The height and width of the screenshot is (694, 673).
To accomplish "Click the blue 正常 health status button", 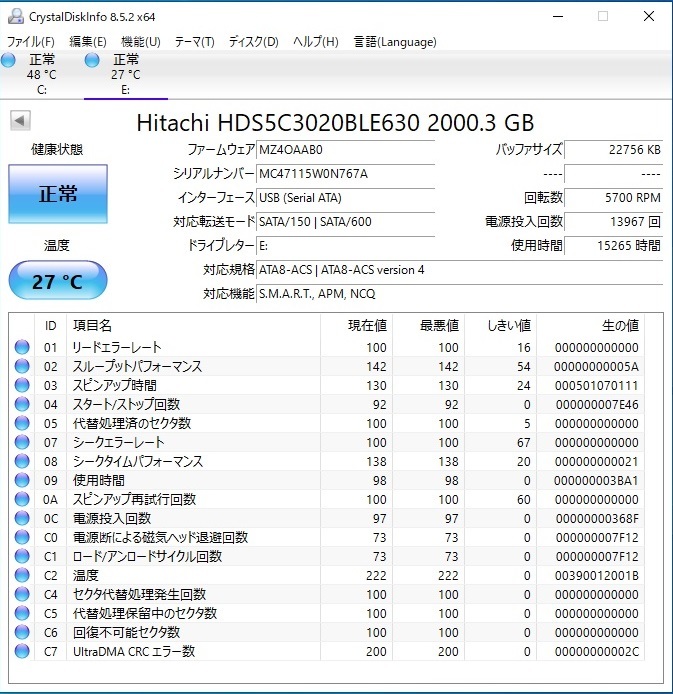I will click(58, 194).
